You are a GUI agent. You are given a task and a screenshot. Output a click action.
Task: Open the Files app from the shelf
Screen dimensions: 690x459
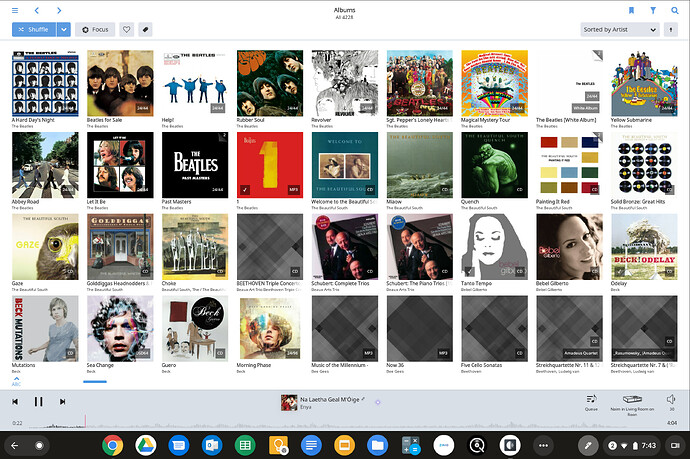point(378,445)
